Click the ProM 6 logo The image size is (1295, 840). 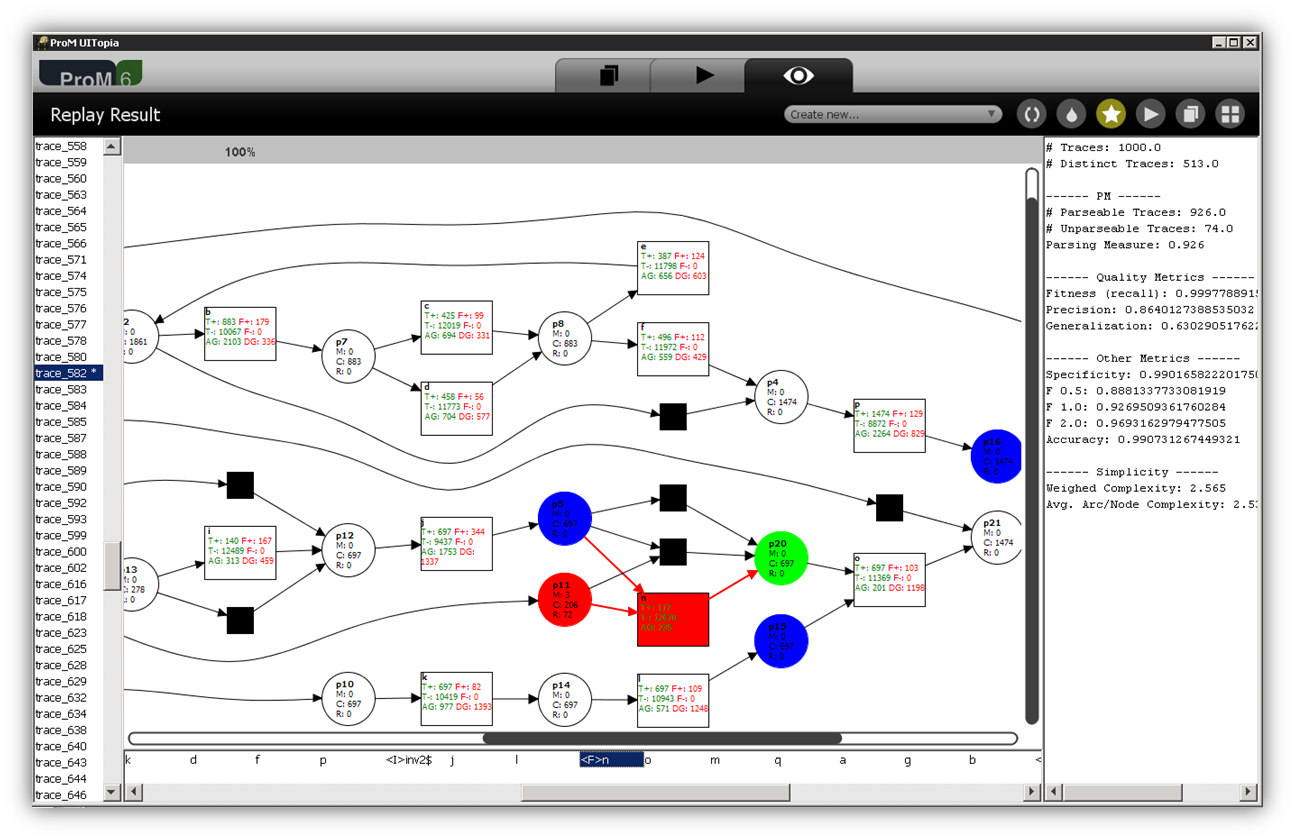[91, 75]
